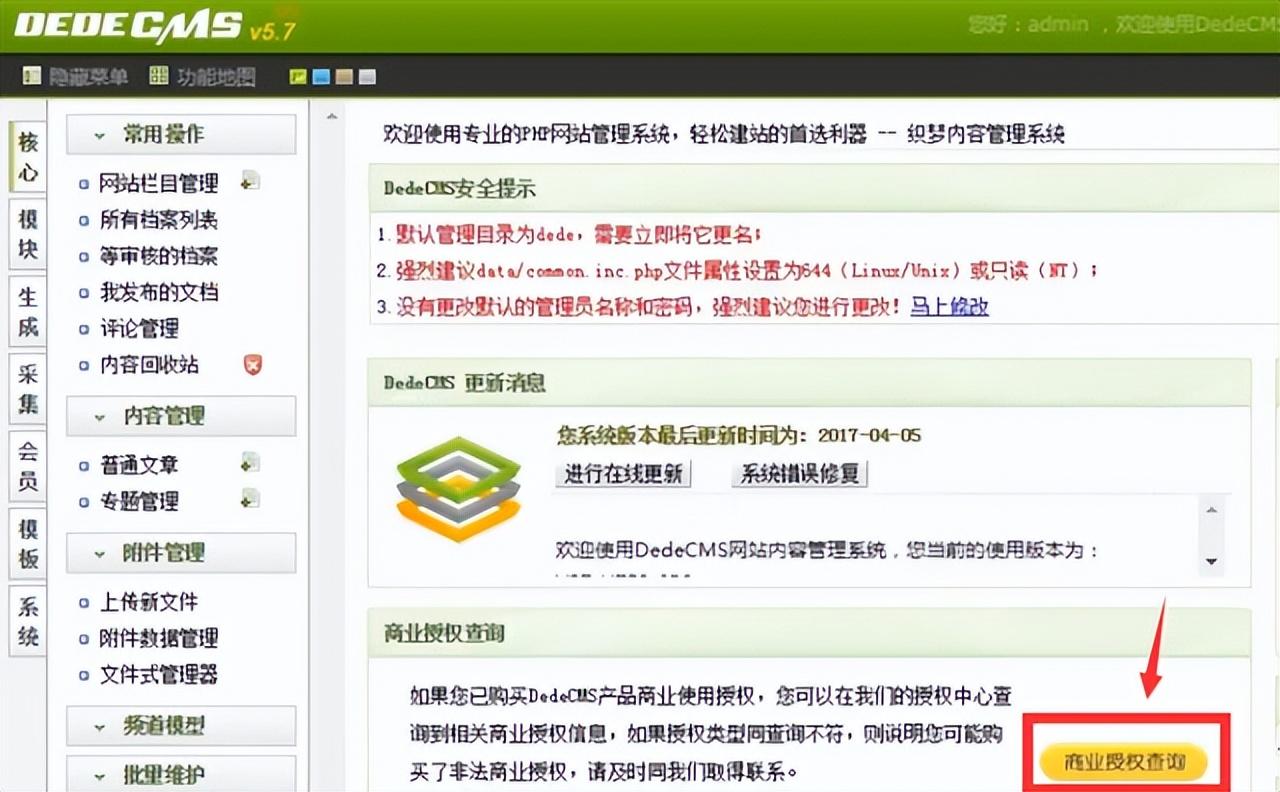
Task: Open 等审核的档案
Action: 159,256
